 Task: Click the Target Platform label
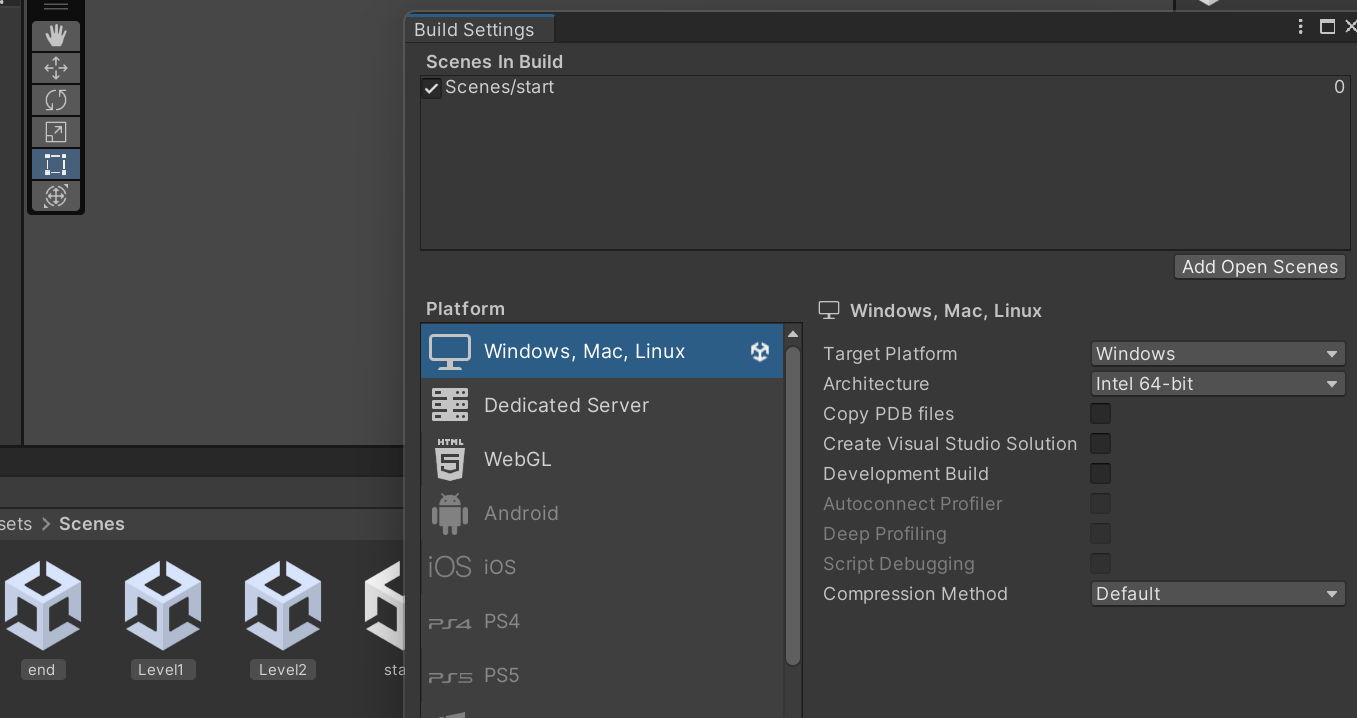point(890,354)
